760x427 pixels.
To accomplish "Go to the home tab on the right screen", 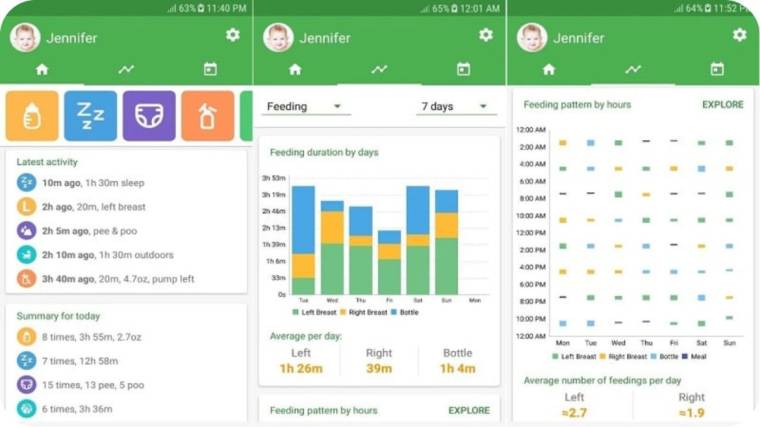I will (548, 70).
